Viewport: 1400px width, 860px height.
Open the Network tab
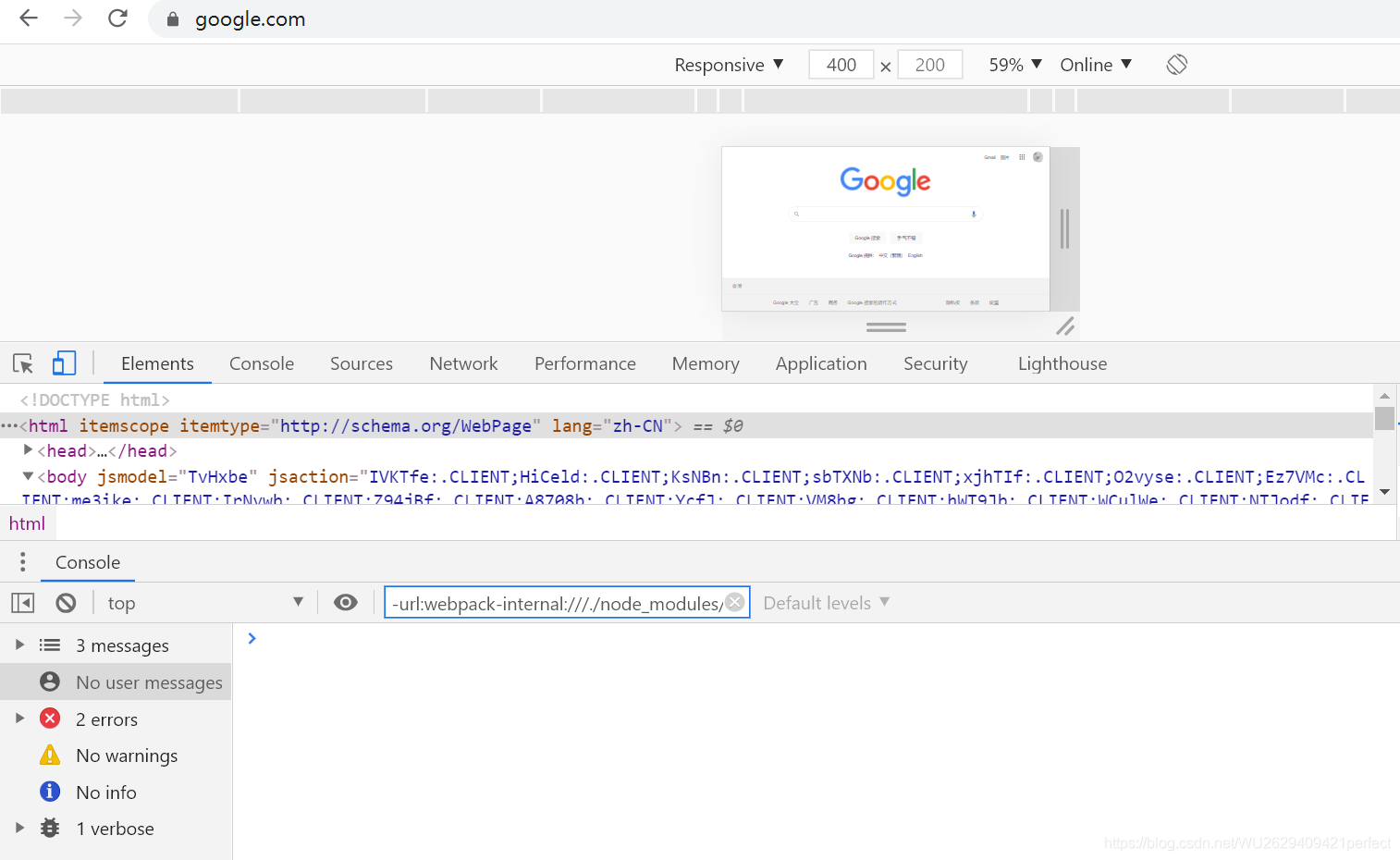click(463, 363)
